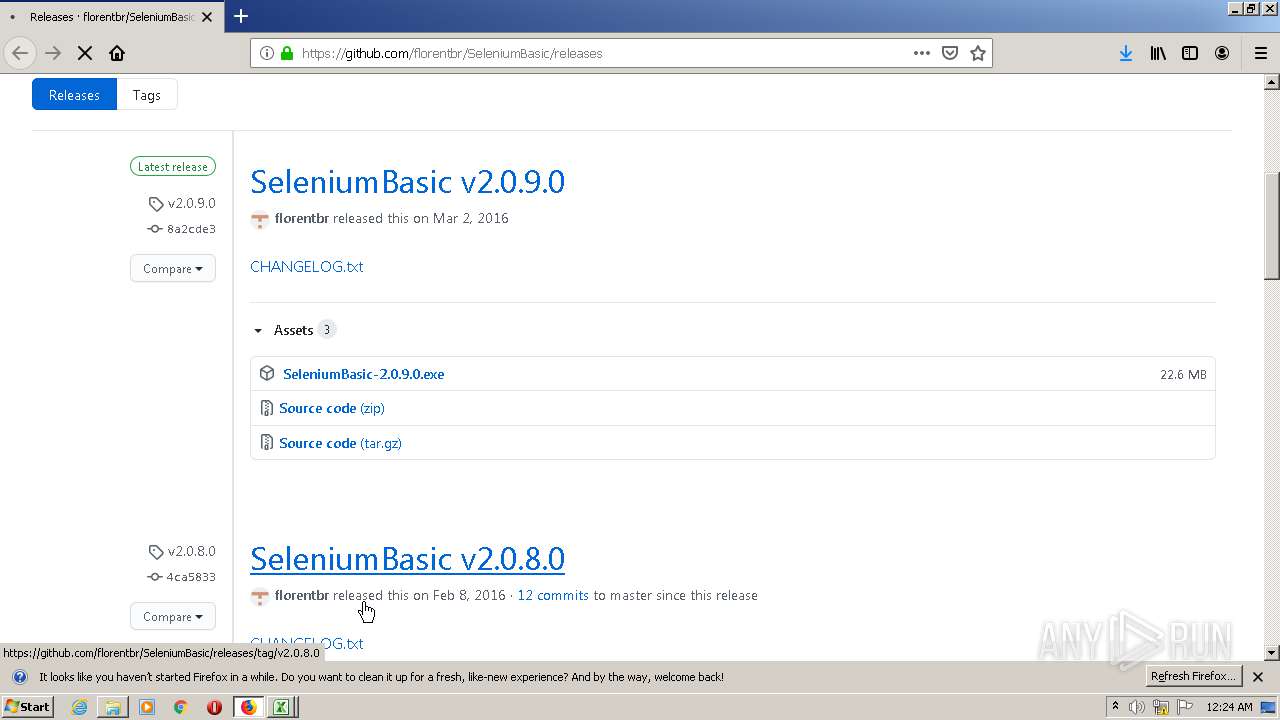
Task: Click the 22.6 MB file size text
Action: click(1183, 374)
